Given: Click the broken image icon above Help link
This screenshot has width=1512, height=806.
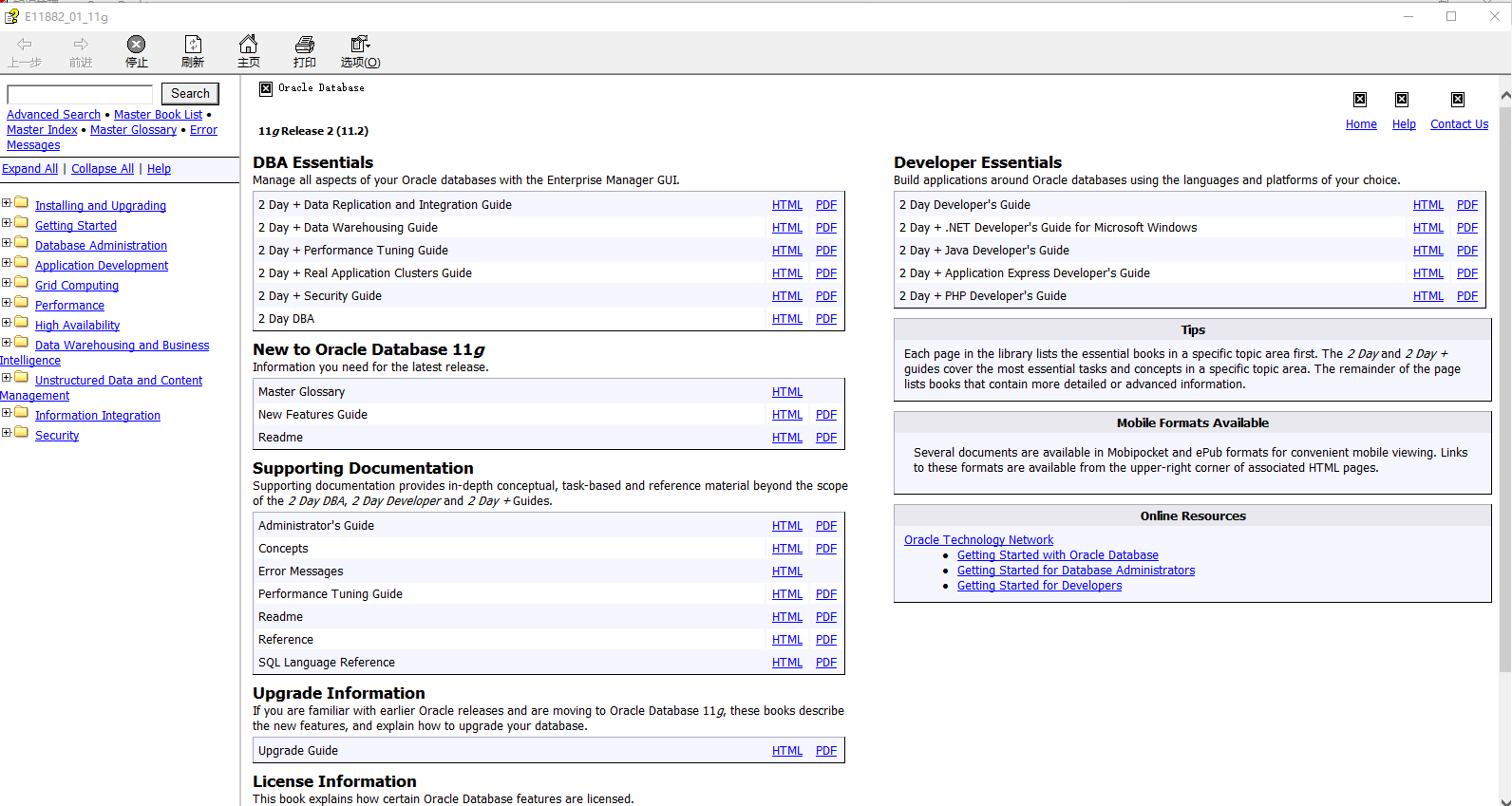Looking at the screenshot, I should pos(1402,100).
